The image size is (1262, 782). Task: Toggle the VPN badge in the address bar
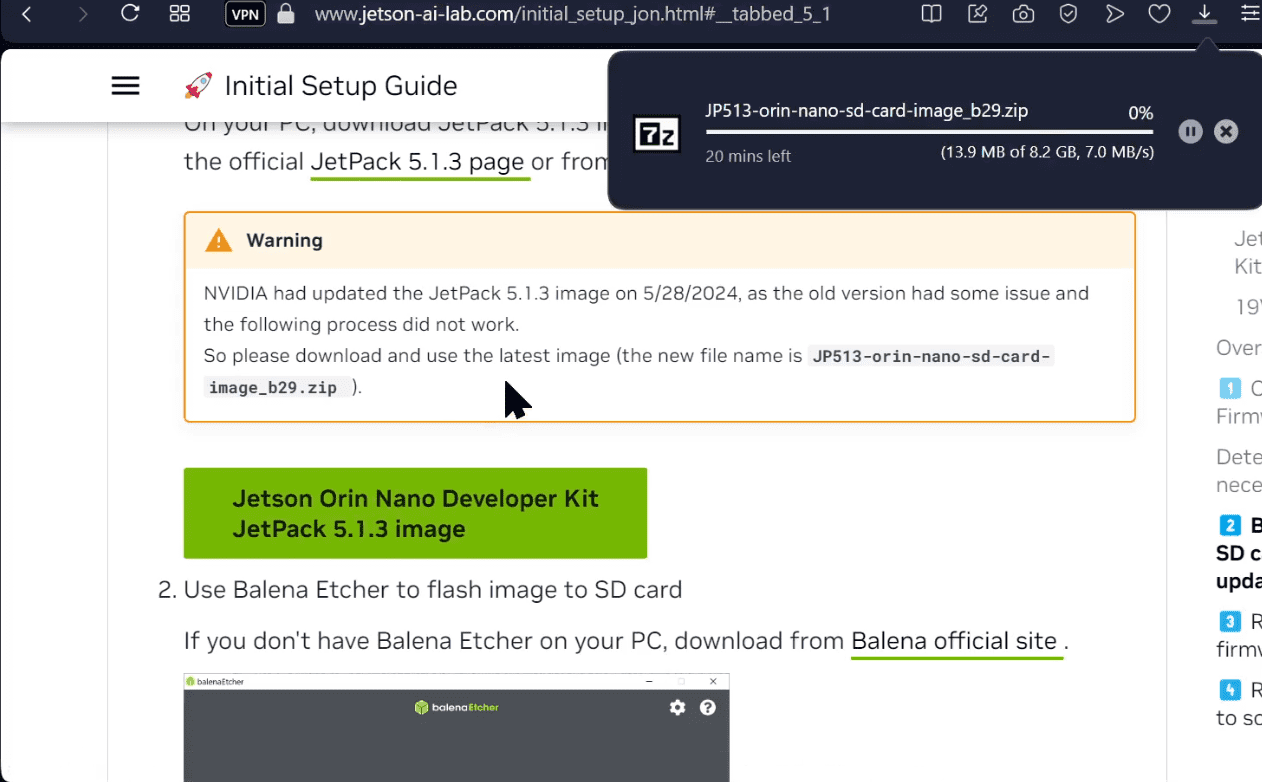(244, 14)
